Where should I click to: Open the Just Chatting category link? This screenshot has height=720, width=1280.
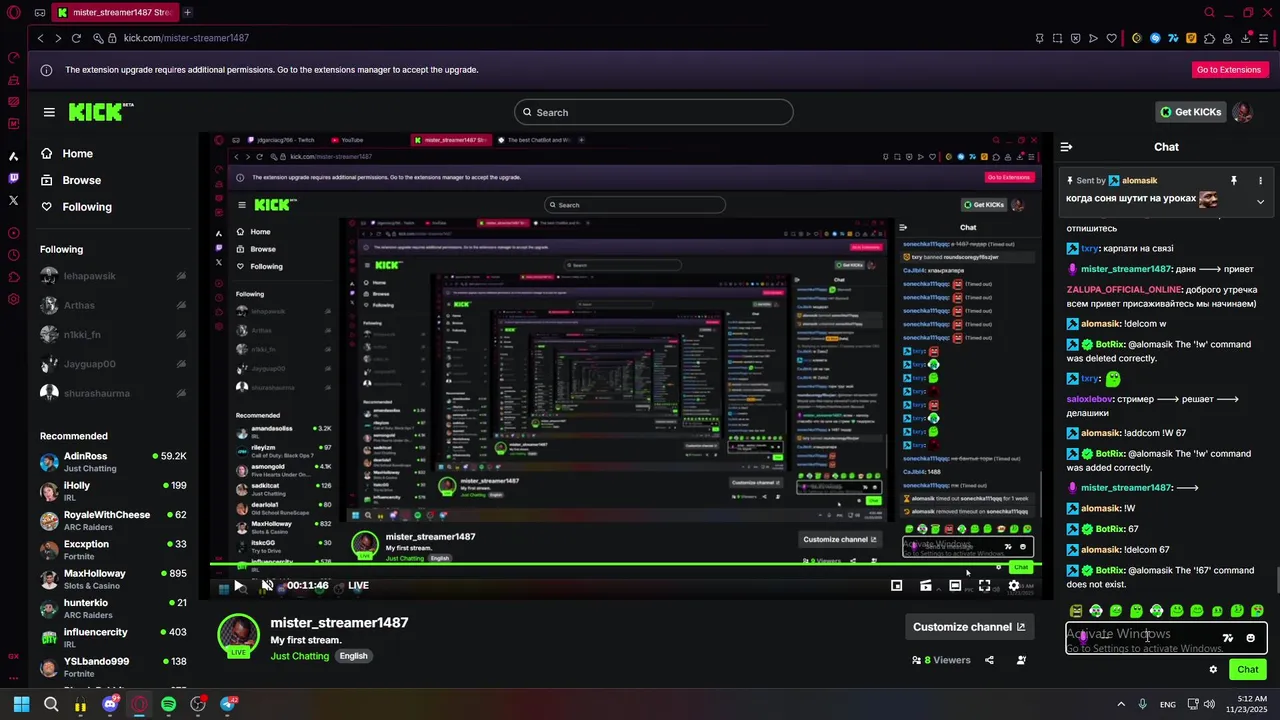pos(300,656)
